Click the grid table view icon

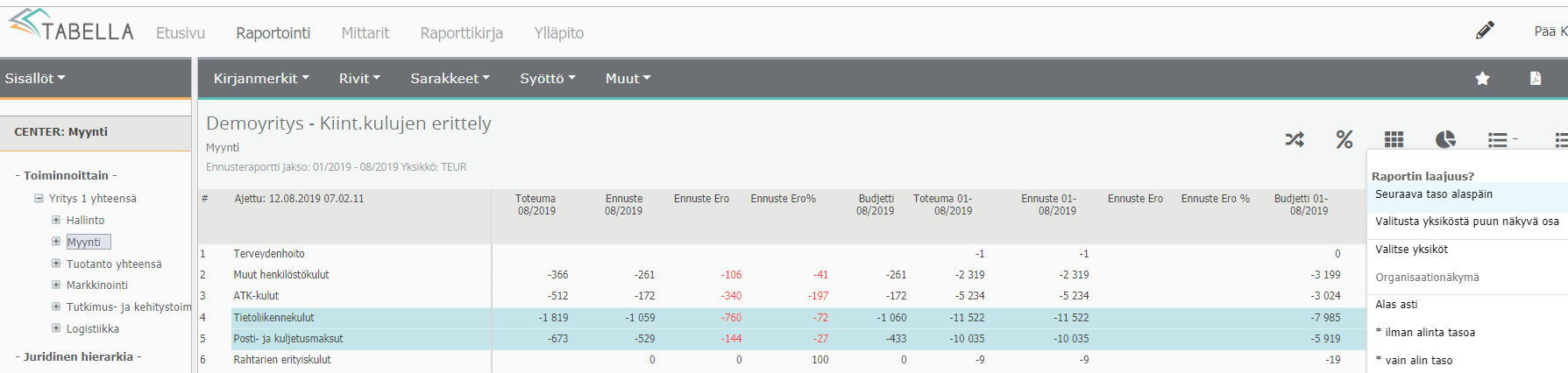click(x=1394, y=139)
